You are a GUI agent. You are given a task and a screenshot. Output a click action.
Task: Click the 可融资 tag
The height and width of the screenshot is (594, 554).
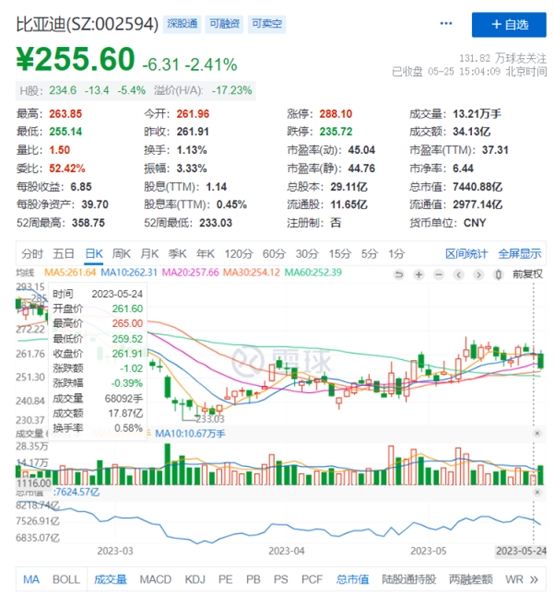pyautogui.click(x=224, y=24)
